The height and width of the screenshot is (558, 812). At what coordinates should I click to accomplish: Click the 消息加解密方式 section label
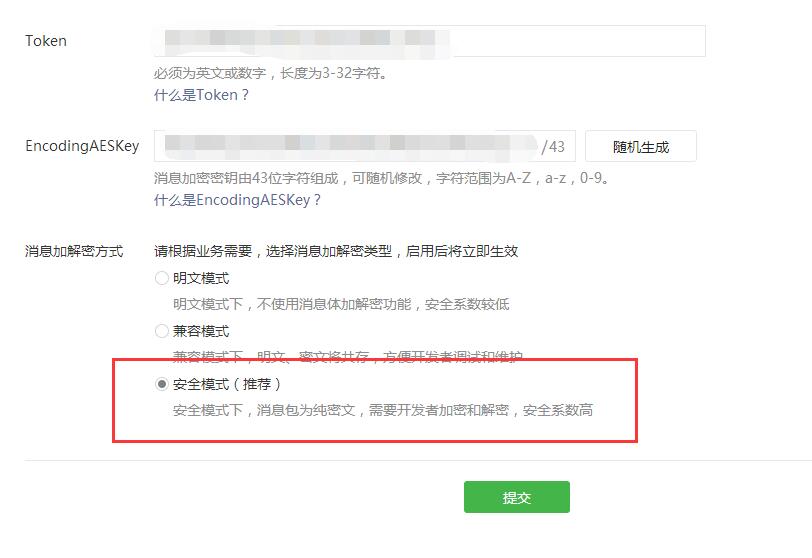coord(74,252)
